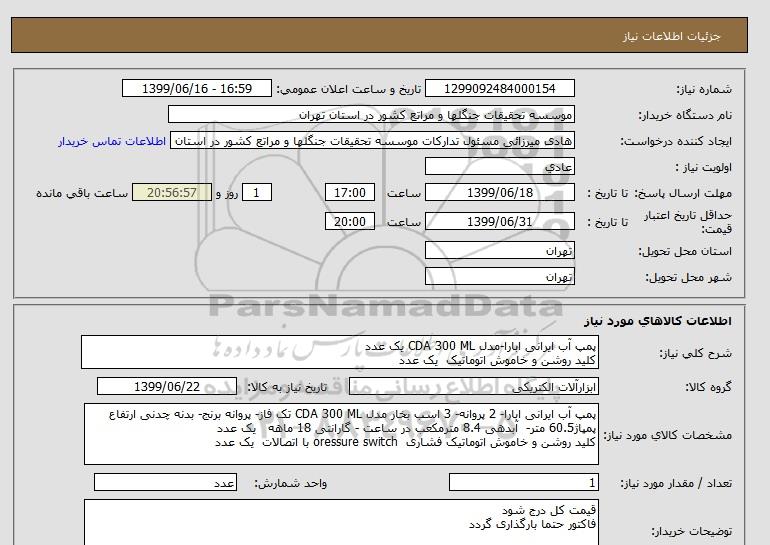
Task: Select the buyer notes text area
Action: (341, 522)
